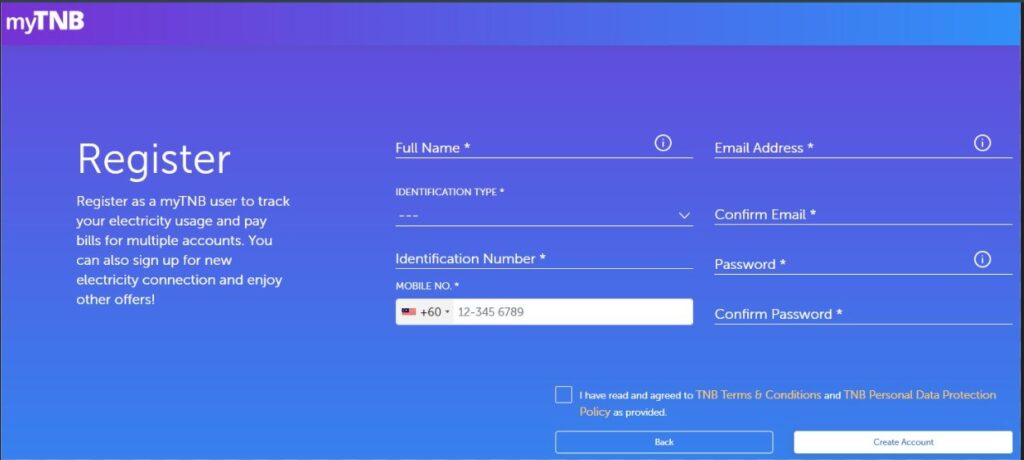Click the MOBILE NO. label
This screenshot has height=460, width=1024.
point(427,286)
